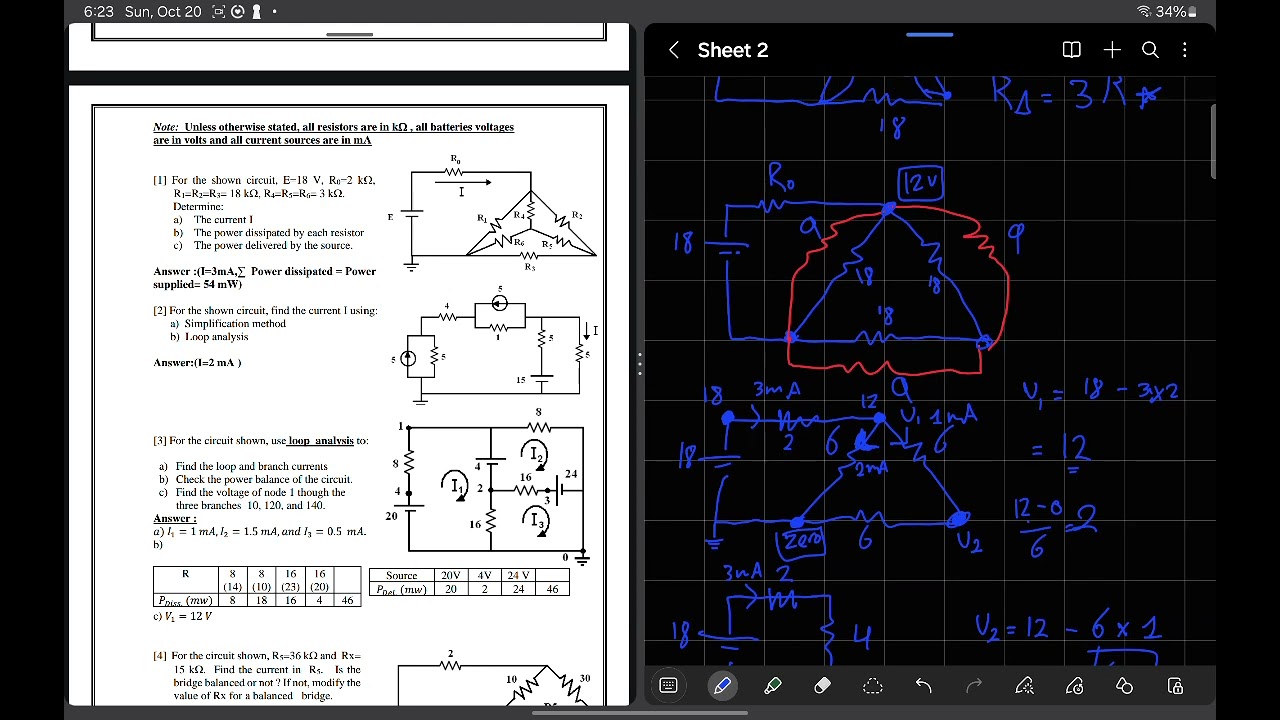This screenshot has height=720, width=1280.
Task: Select the green highlighter tool
Action: pos(772,685)
